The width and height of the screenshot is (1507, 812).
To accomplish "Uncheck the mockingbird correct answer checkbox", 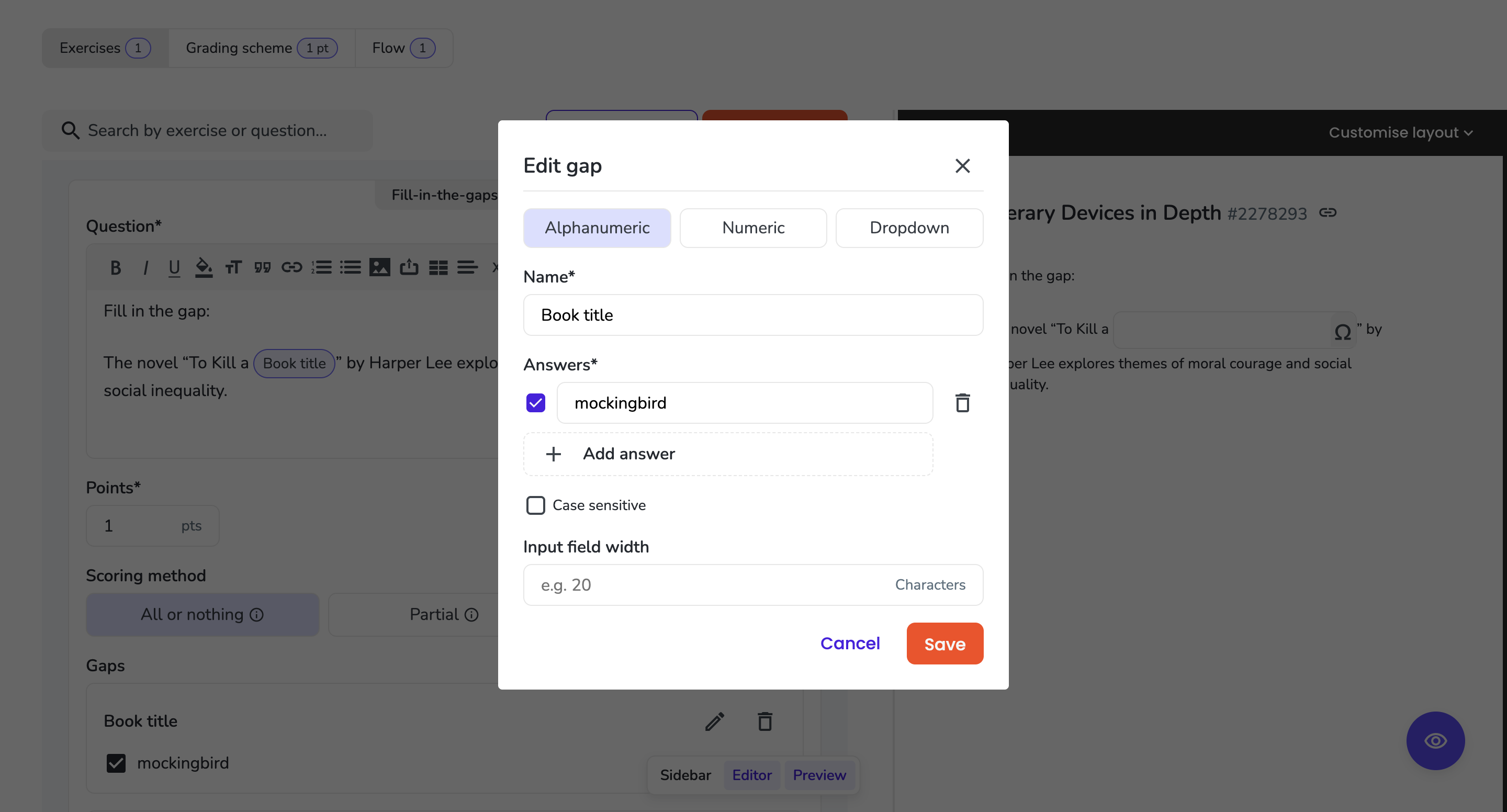I will [x=535, y=403].
